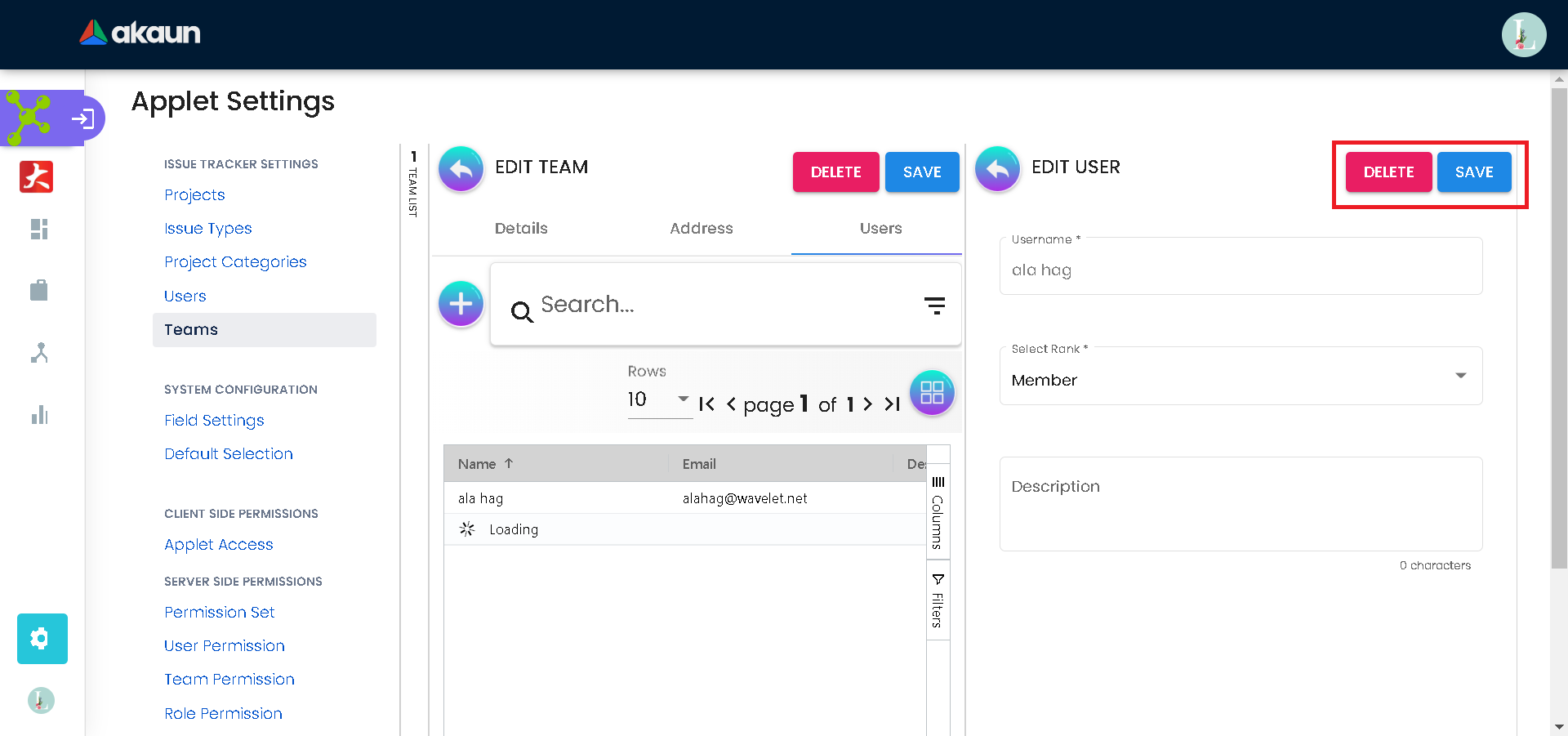The image size is (1568, 736).
Task: Focus the Search input field
Action: [725, 305]
